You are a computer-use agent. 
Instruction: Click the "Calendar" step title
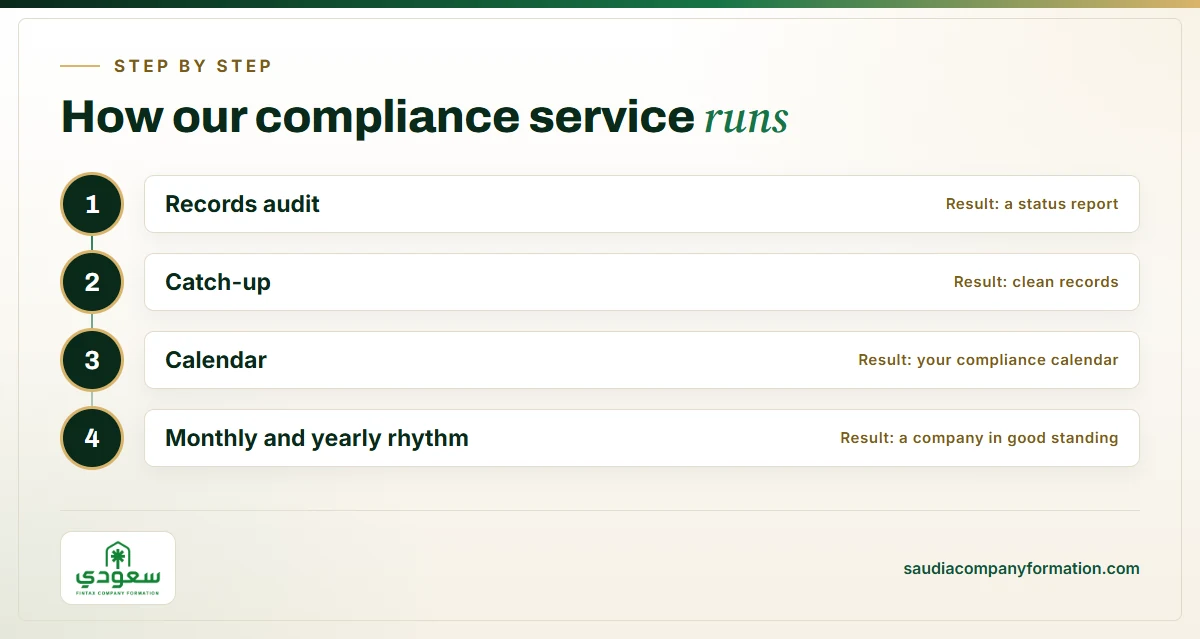(x=216, y=360)
